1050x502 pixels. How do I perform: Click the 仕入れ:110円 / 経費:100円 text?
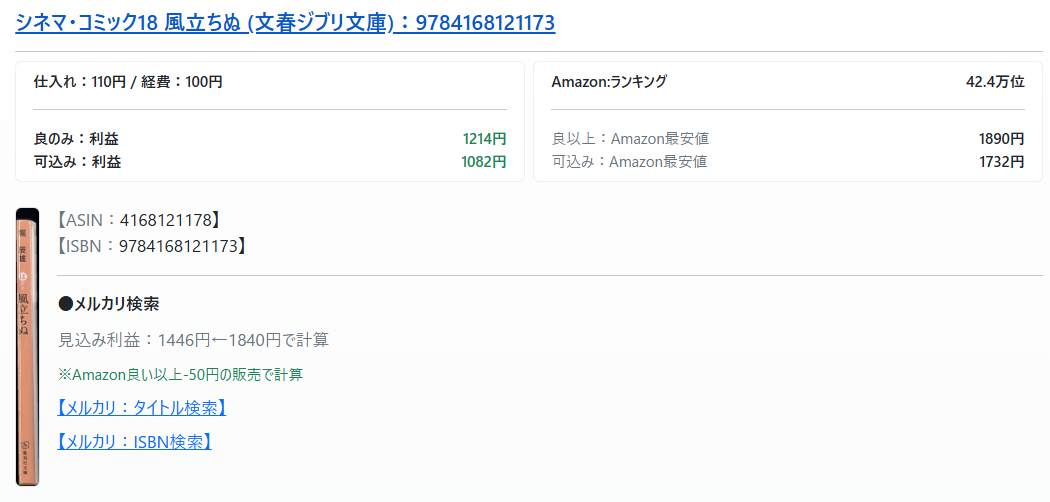coord(128,82)
